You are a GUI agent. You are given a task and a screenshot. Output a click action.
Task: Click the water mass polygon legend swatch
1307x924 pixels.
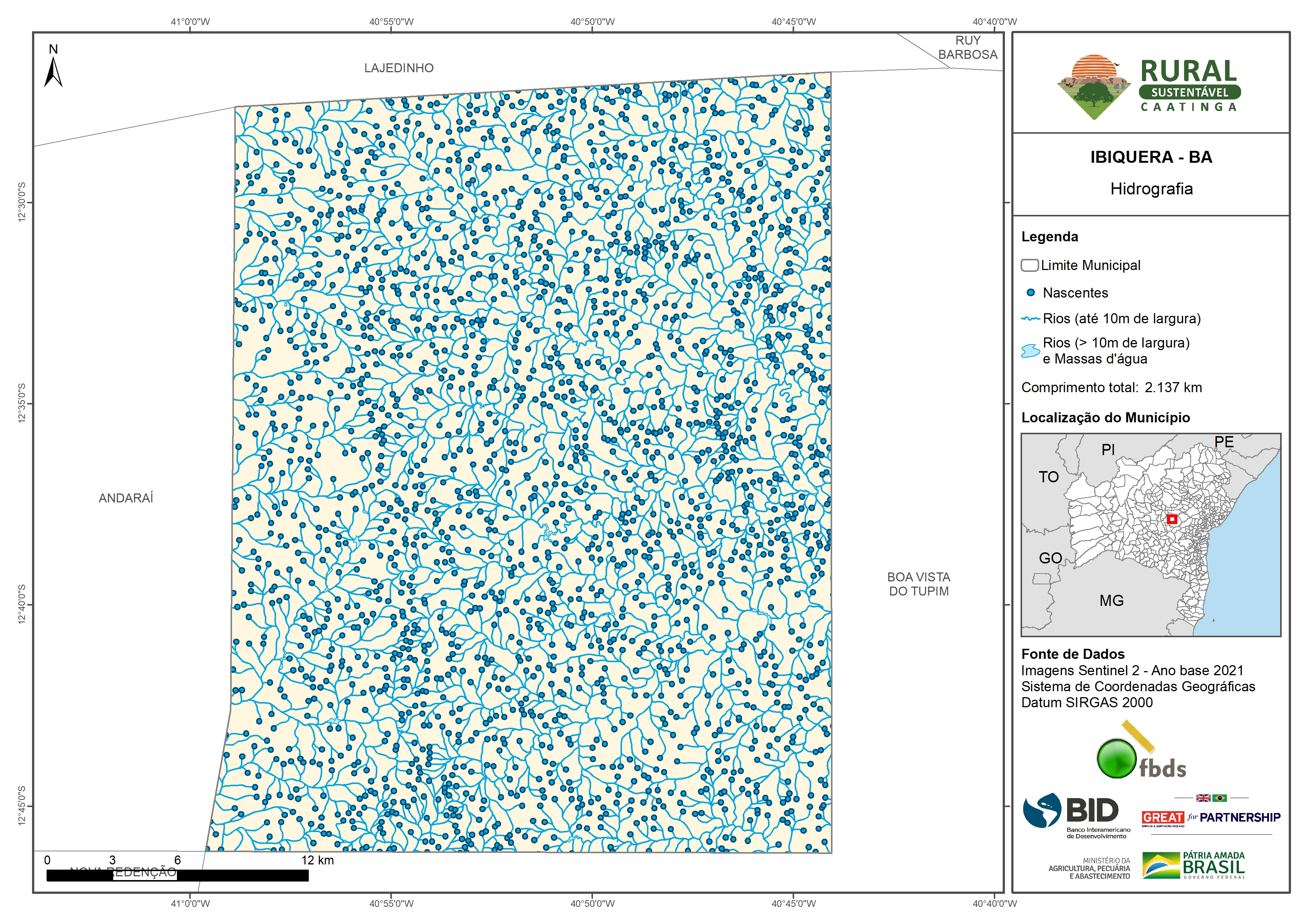pos(1030,351)
